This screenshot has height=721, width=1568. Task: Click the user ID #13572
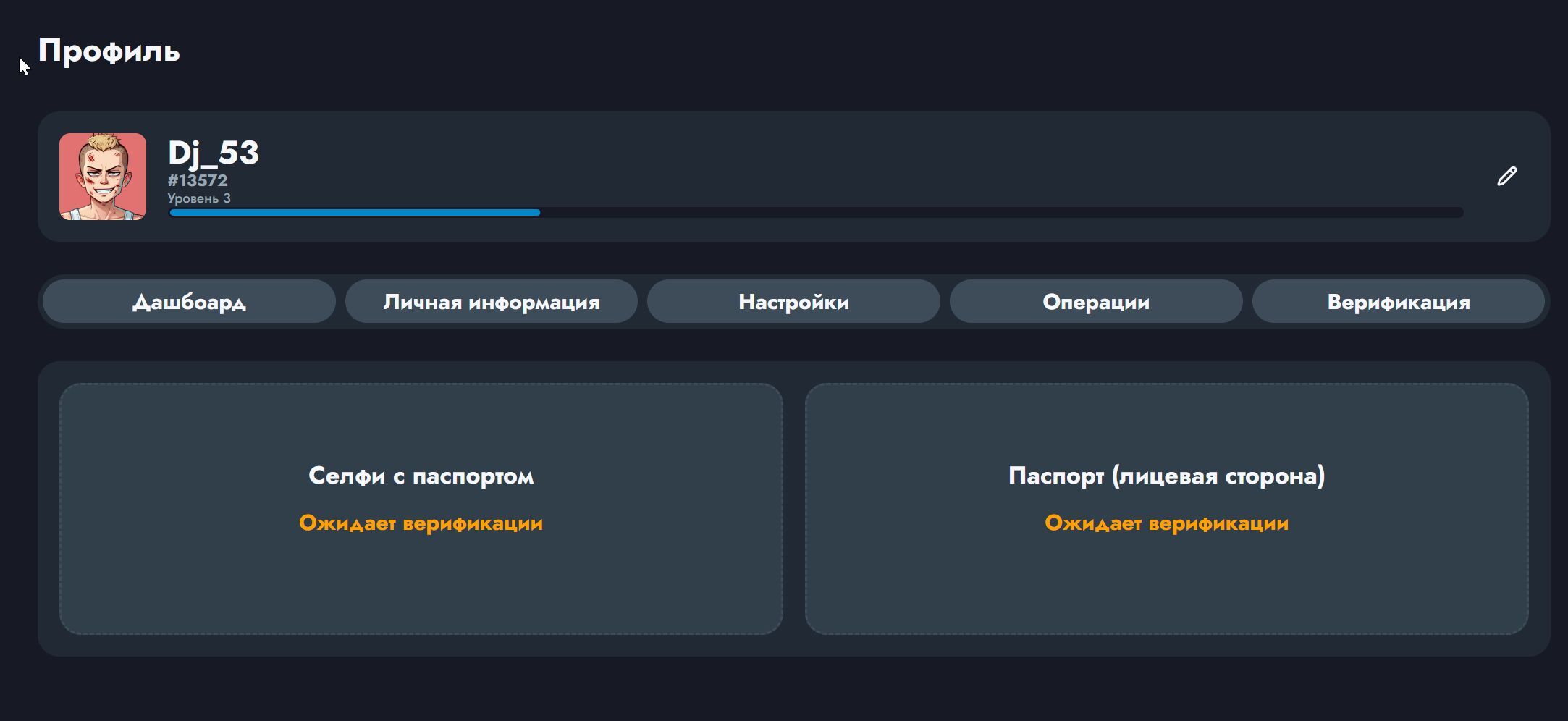(x=198, y=180)
